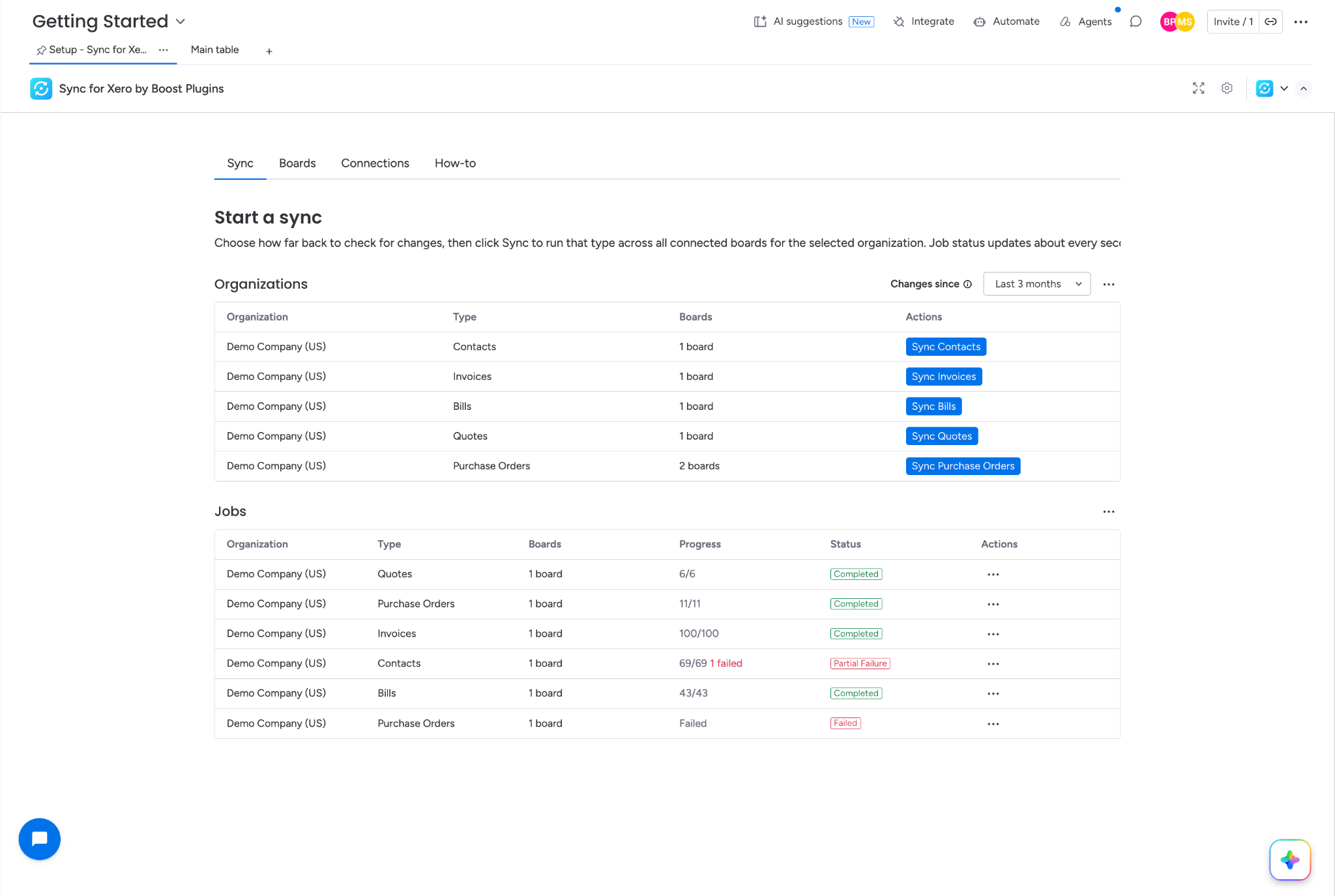Viewport: 1335px width, 896px height.
Task: Click the Completed badge for Quotes job
Action: 856,574
